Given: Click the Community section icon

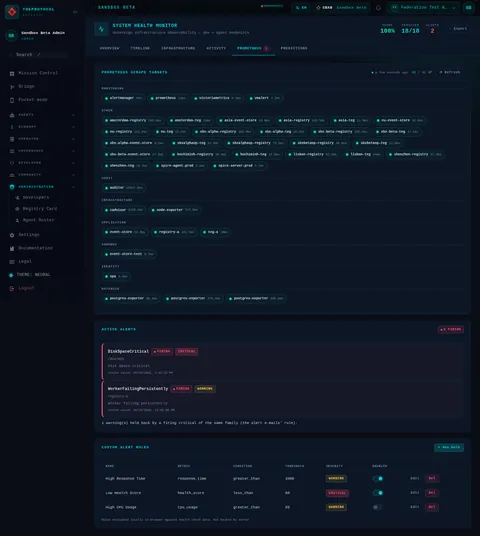Looking at the screenshot, I should pyautogui.click(x=12, y=175).
